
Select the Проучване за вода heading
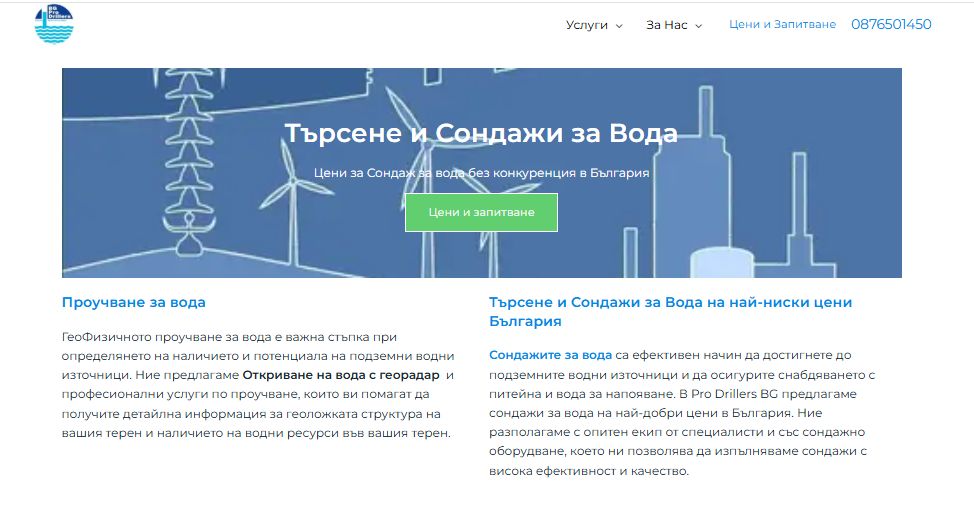pyautogui.click(x=134, y=302)
